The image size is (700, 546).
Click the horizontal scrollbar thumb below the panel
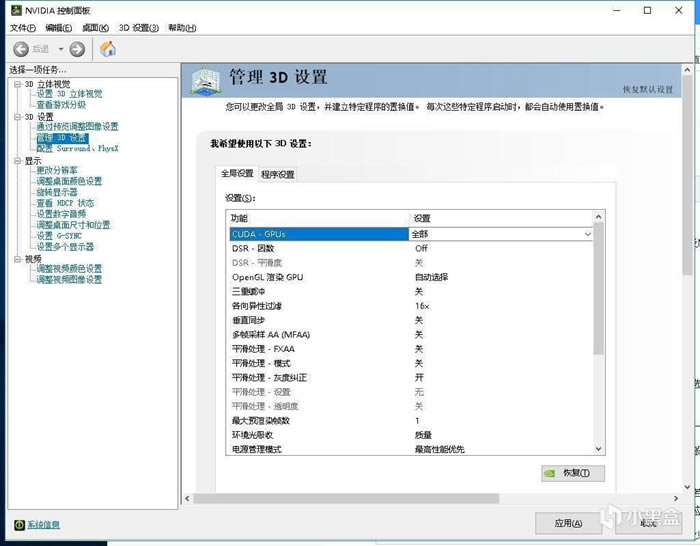tap(346, 498)
